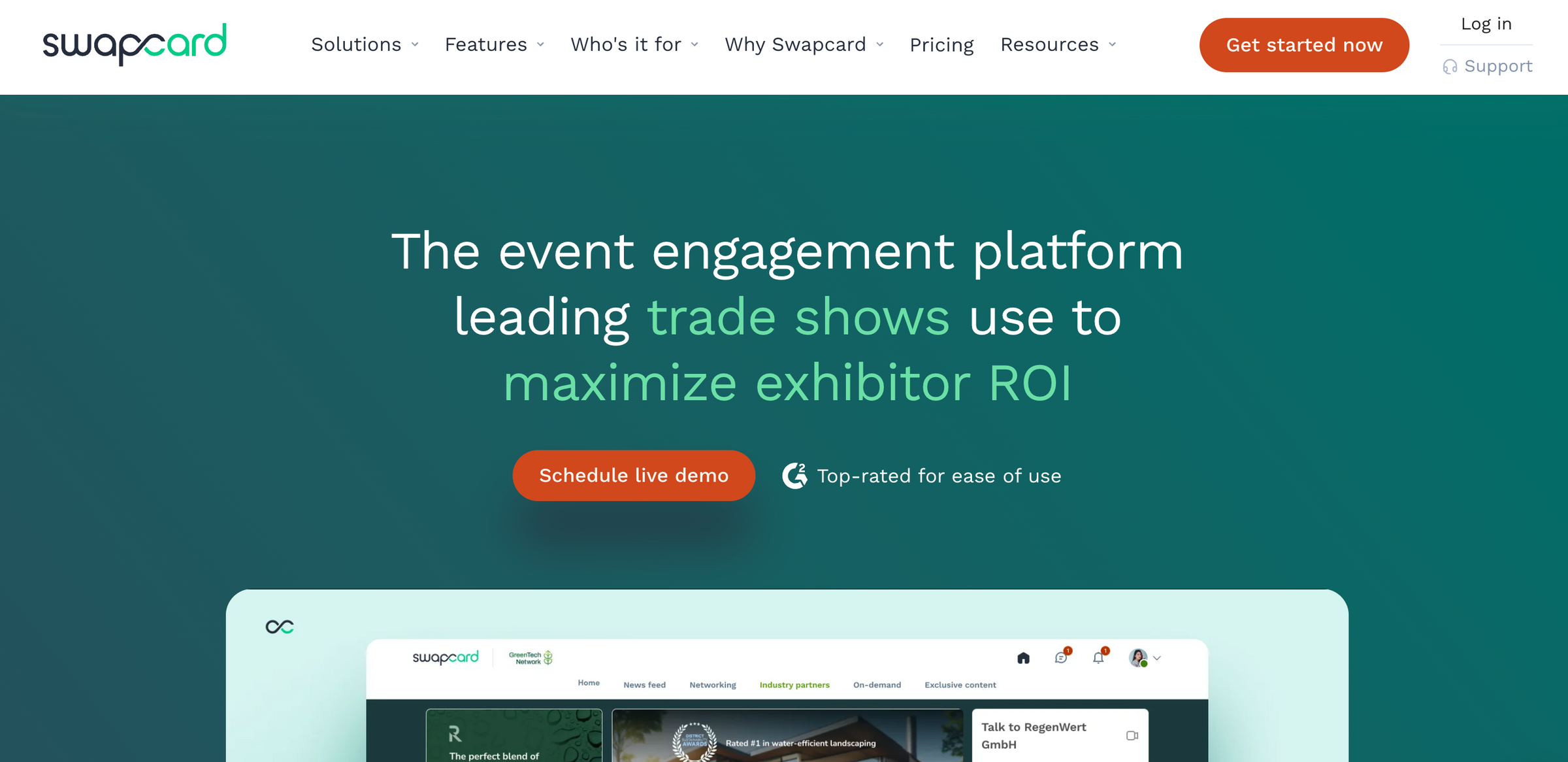Click Schedule live demo
This screenshot has width=1568, height=762.
(x=633, y=475)
